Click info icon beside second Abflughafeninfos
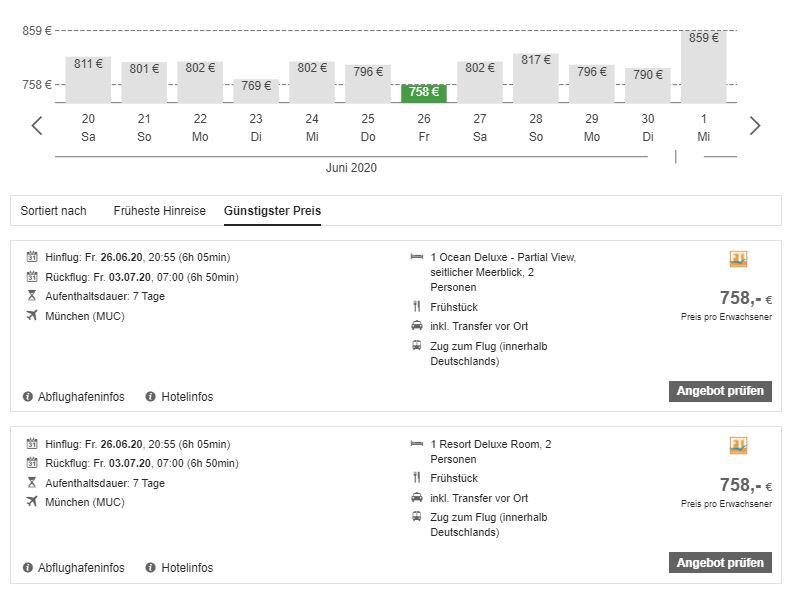Screen dimensions: 793x593 click(28, 568)
